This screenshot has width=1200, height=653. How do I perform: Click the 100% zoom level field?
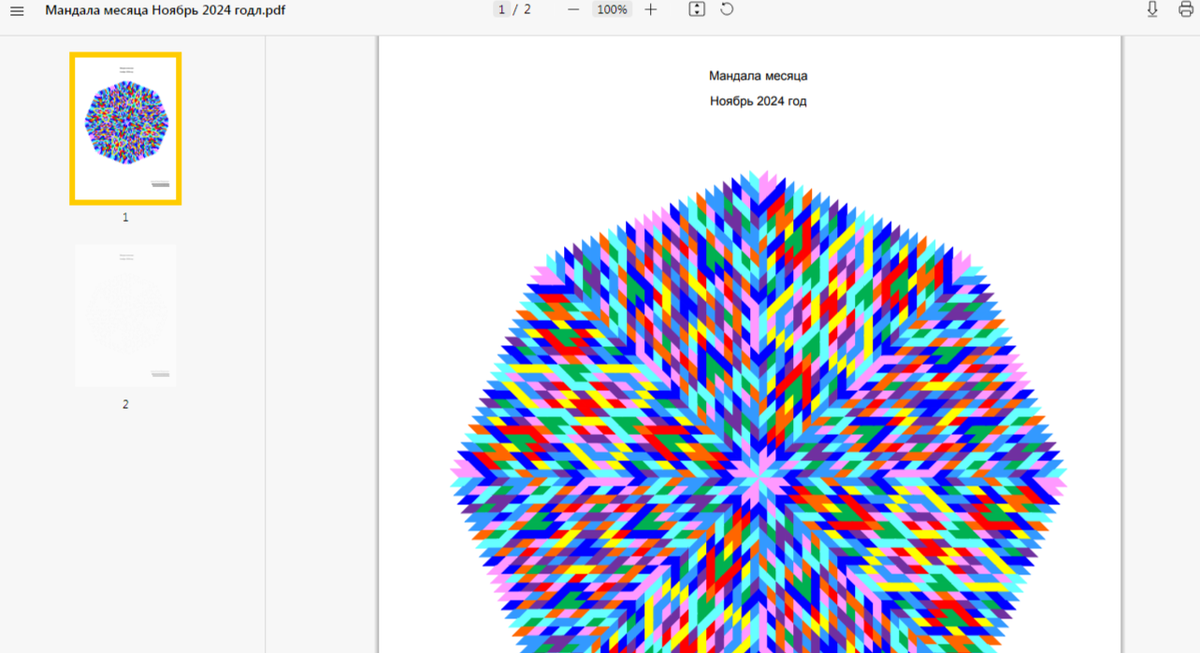click(611, 9)
